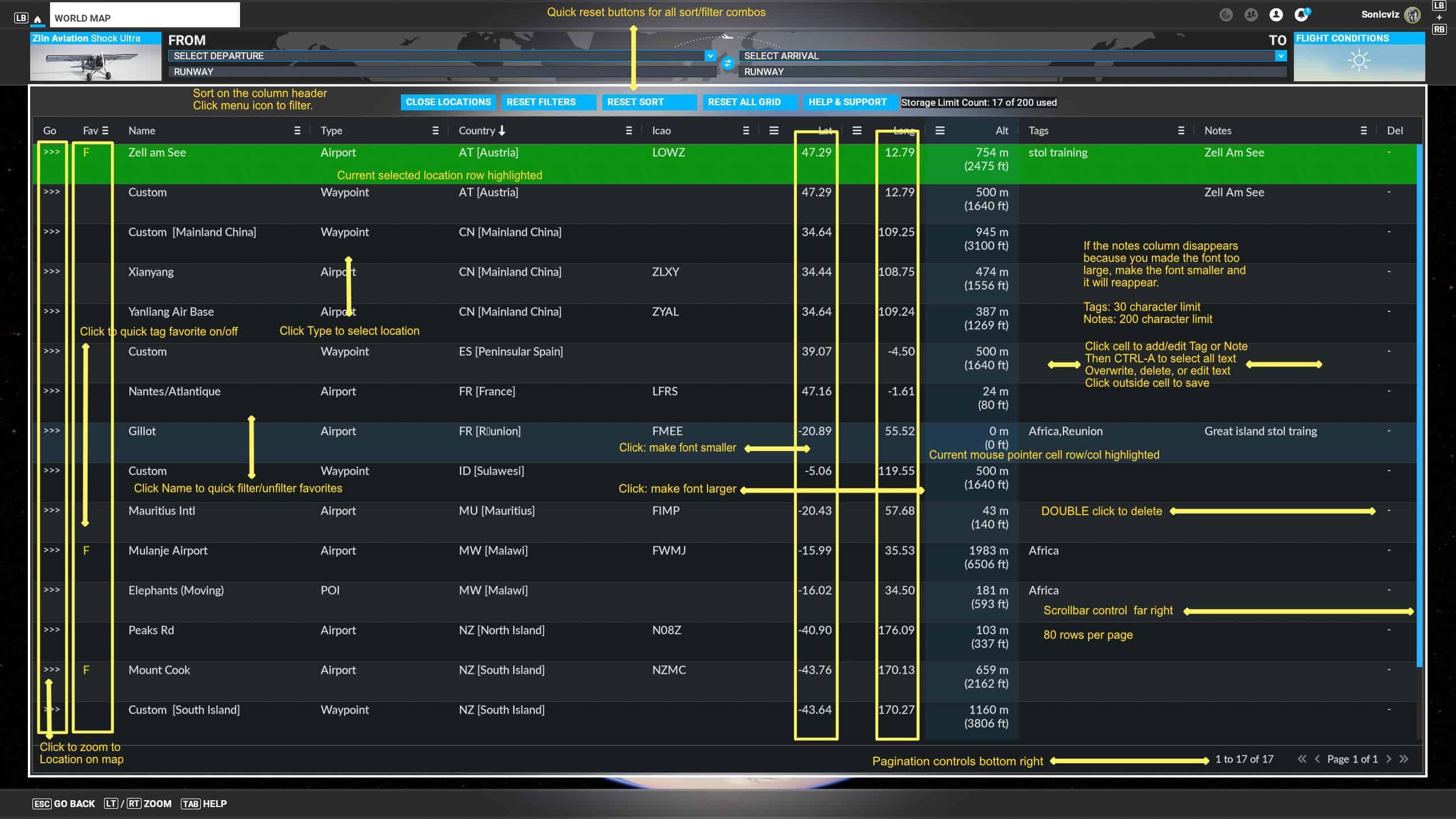This screenshot has width=1456, height=819.
Task: Sort by the Country column header
Action: click(x=477, y=131)
